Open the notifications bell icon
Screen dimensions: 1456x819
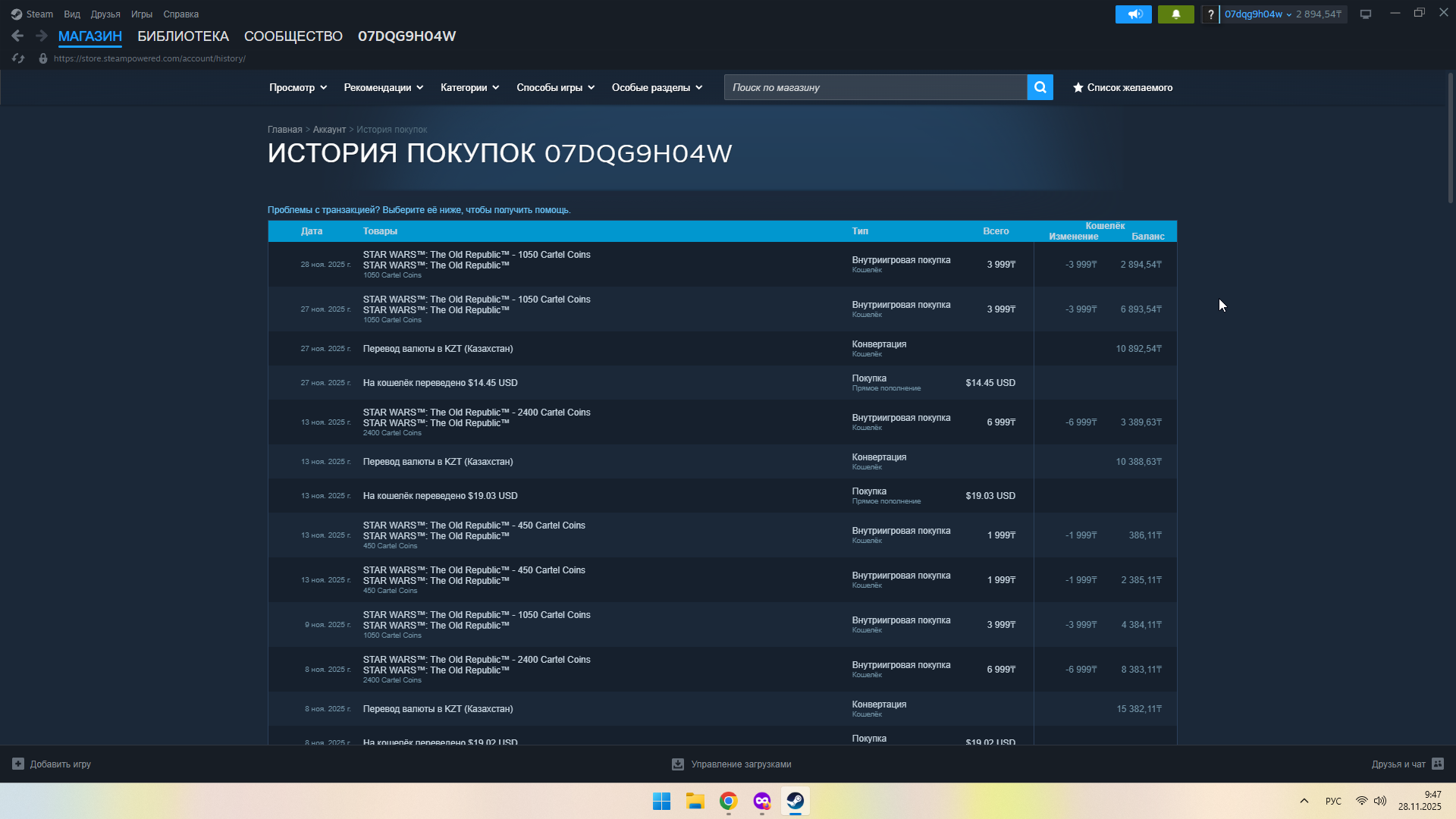click(x=1175, y=14)
